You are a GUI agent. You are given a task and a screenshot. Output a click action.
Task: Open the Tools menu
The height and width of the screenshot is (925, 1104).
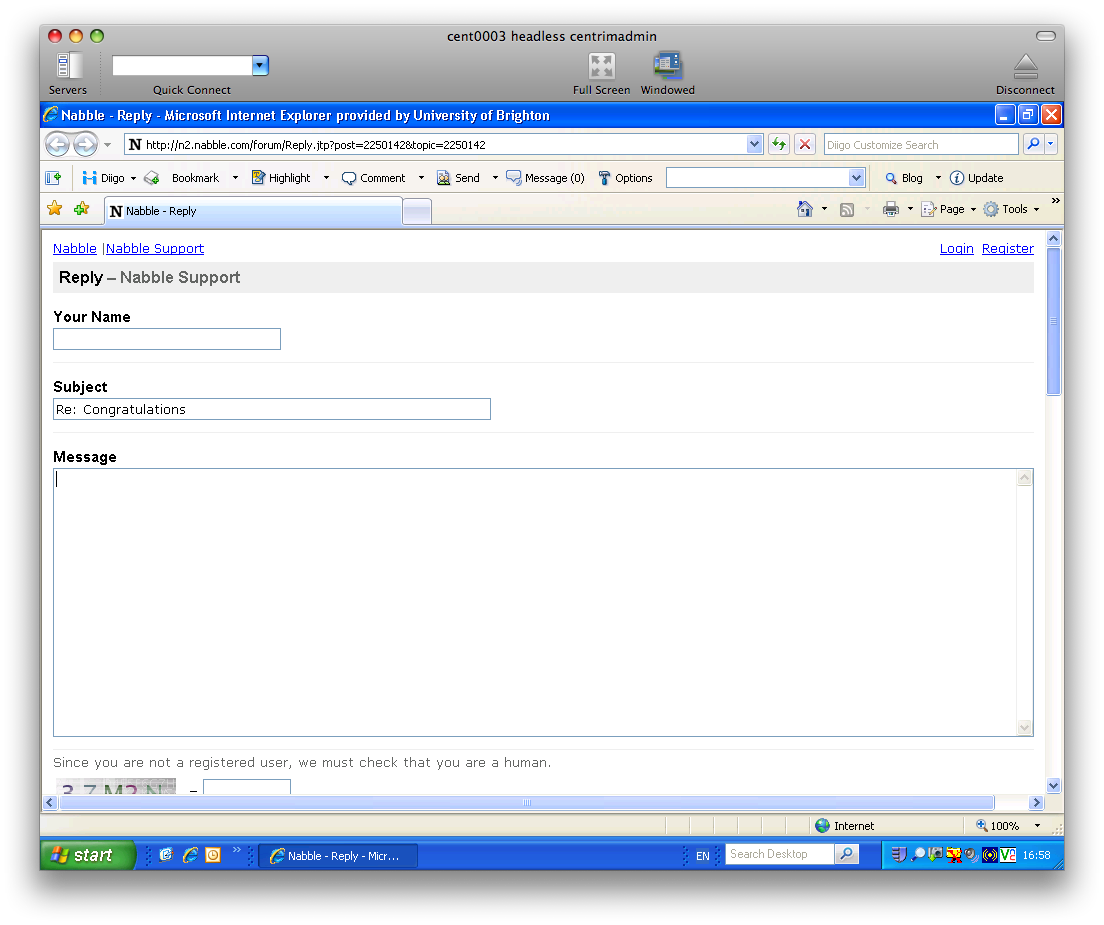[1012, 209]
